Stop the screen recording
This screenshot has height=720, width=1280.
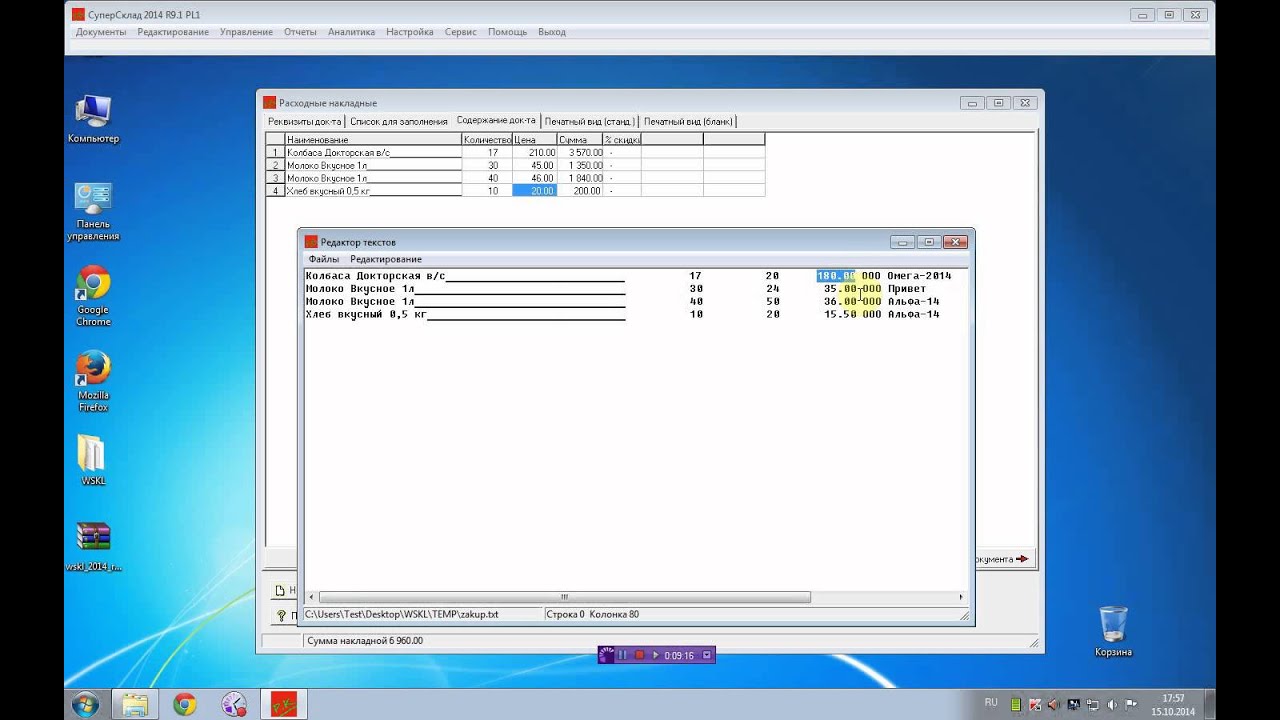tap(639, 655)
